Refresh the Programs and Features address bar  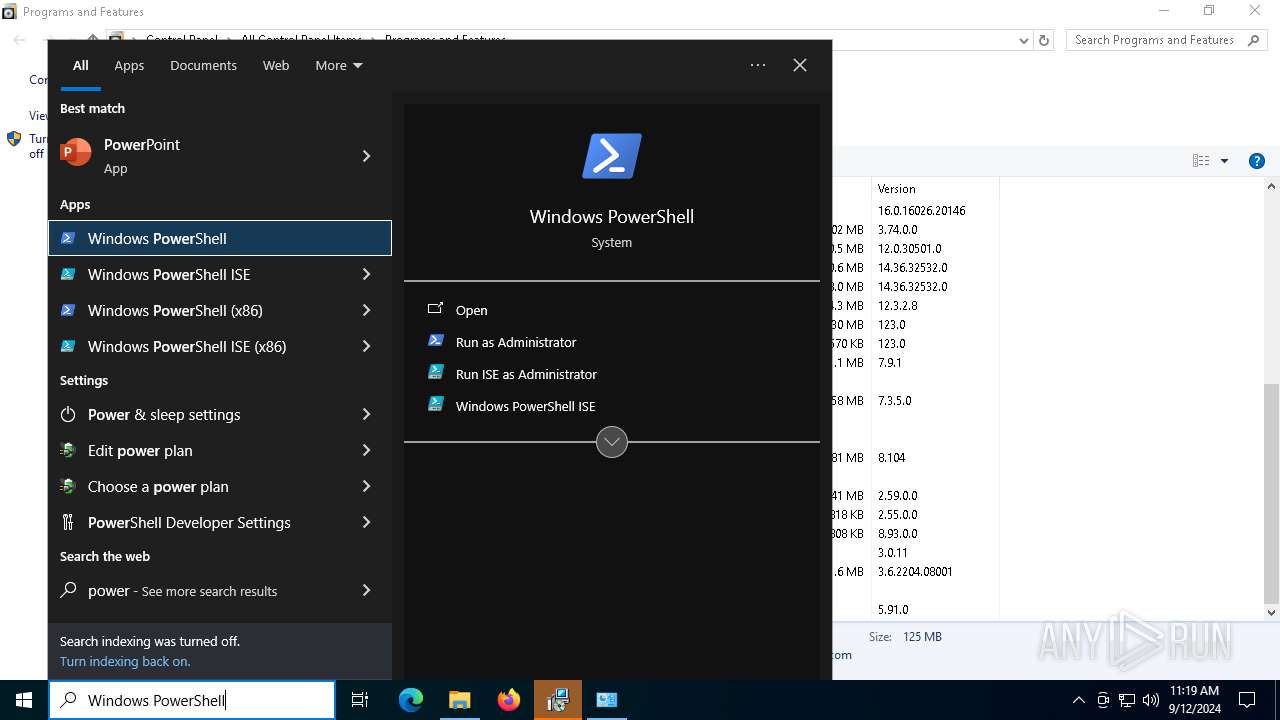point(1044,40)
